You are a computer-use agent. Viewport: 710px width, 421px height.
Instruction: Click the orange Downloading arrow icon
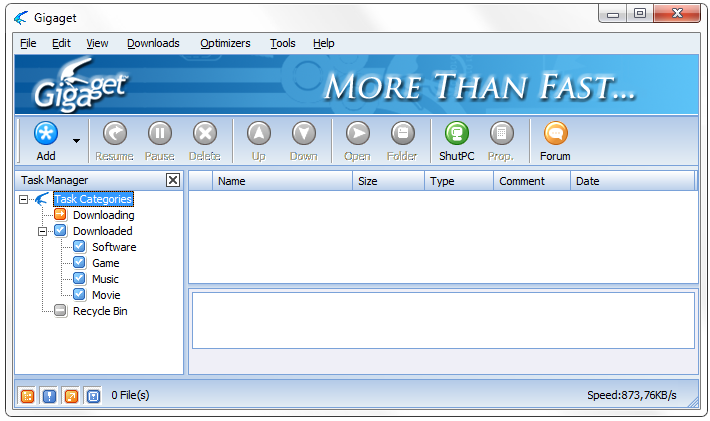60,215
